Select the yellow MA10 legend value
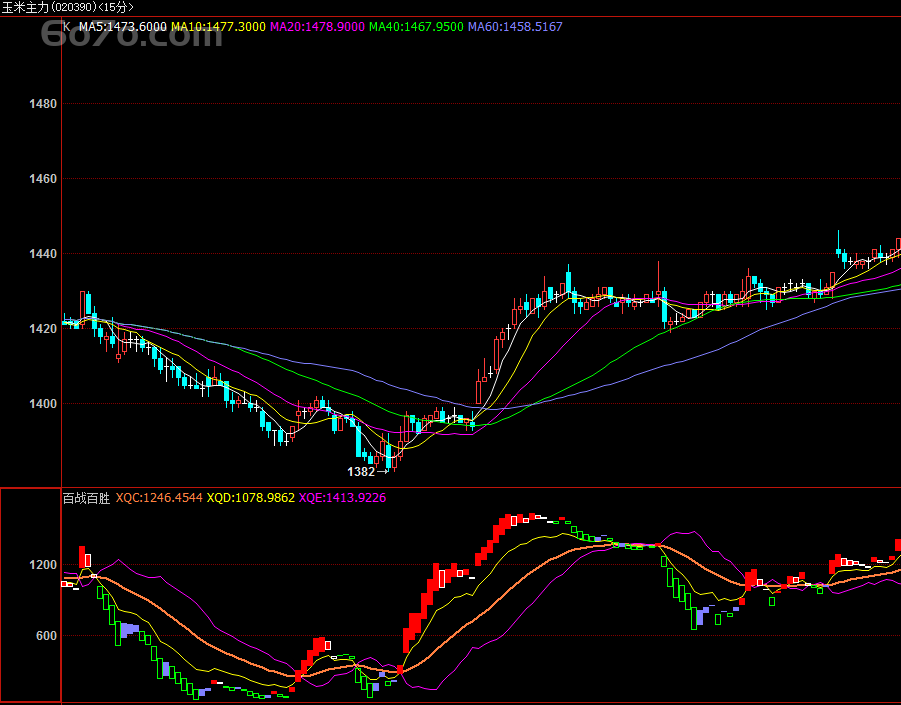 219,26
